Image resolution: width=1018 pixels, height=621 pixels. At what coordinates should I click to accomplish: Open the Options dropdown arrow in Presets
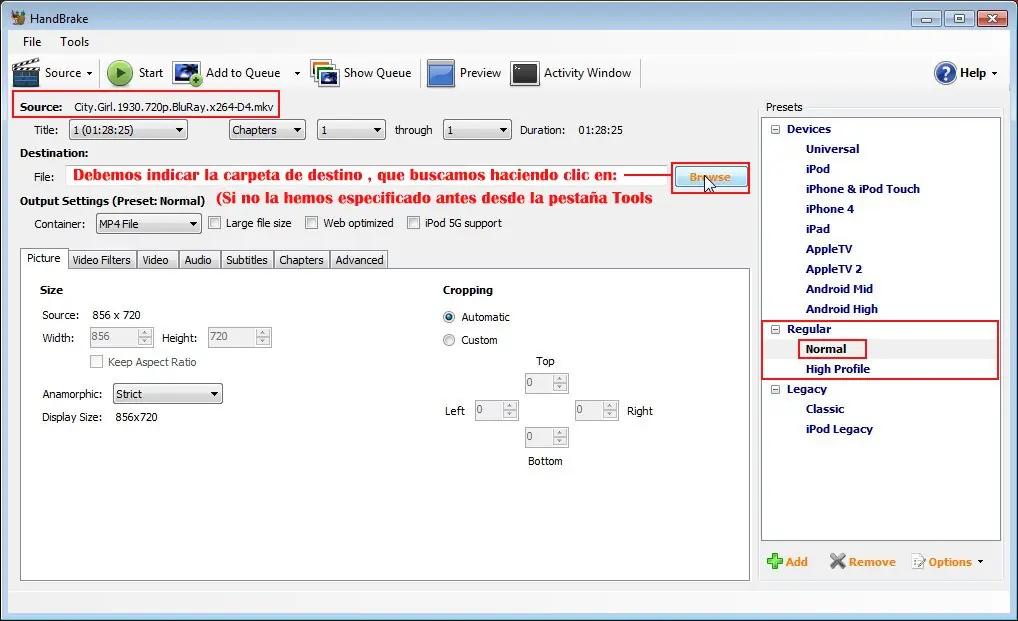coord(980,562)
